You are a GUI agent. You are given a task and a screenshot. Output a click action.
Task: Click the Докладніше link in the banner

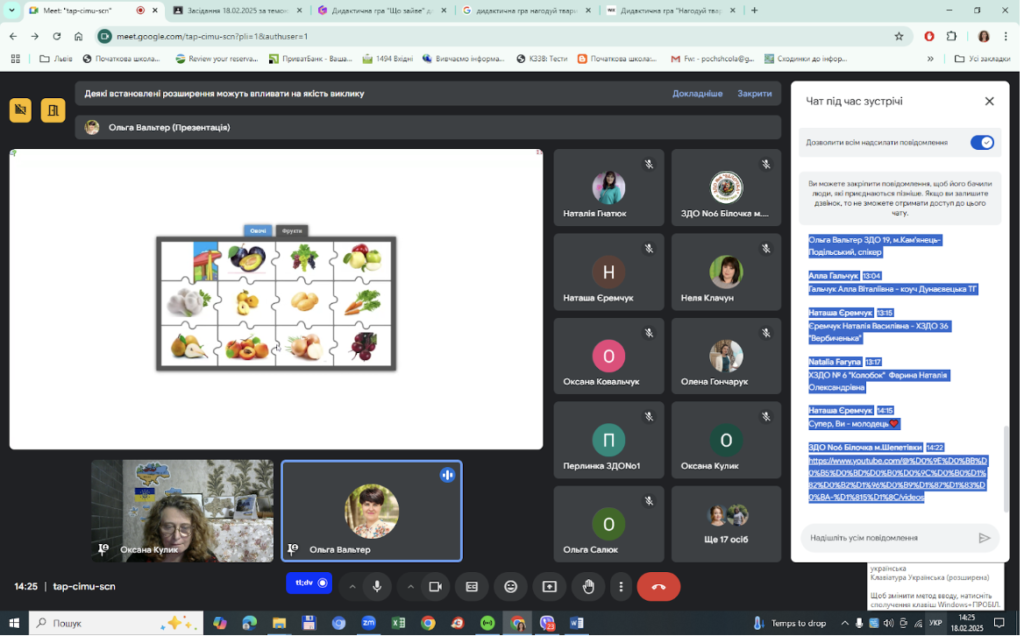tap(697, 93)
